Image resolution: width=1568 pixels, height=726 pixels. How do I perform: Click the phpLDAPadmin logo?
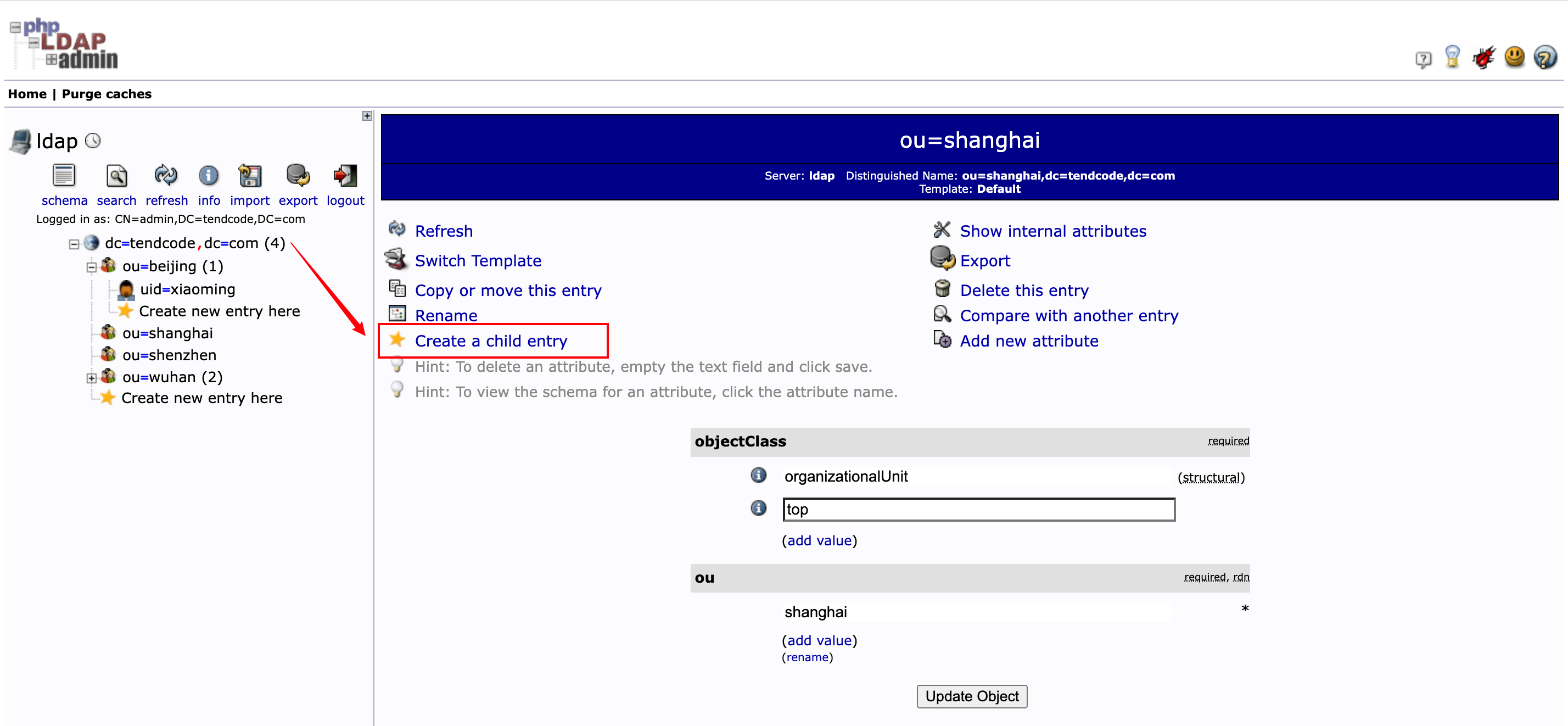[65, 44]
